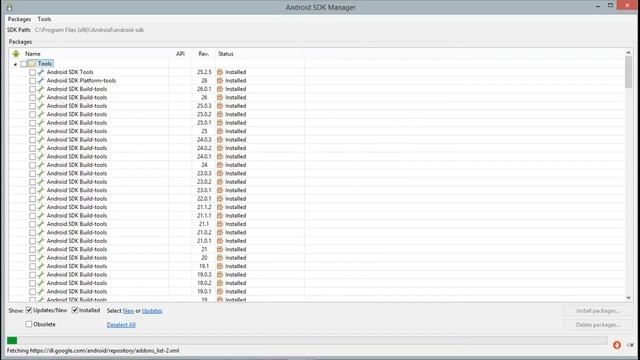This screenshot has width=640, height=360.
Task: Click the red stop icon next to progress bar
Action: click(617, 345)
